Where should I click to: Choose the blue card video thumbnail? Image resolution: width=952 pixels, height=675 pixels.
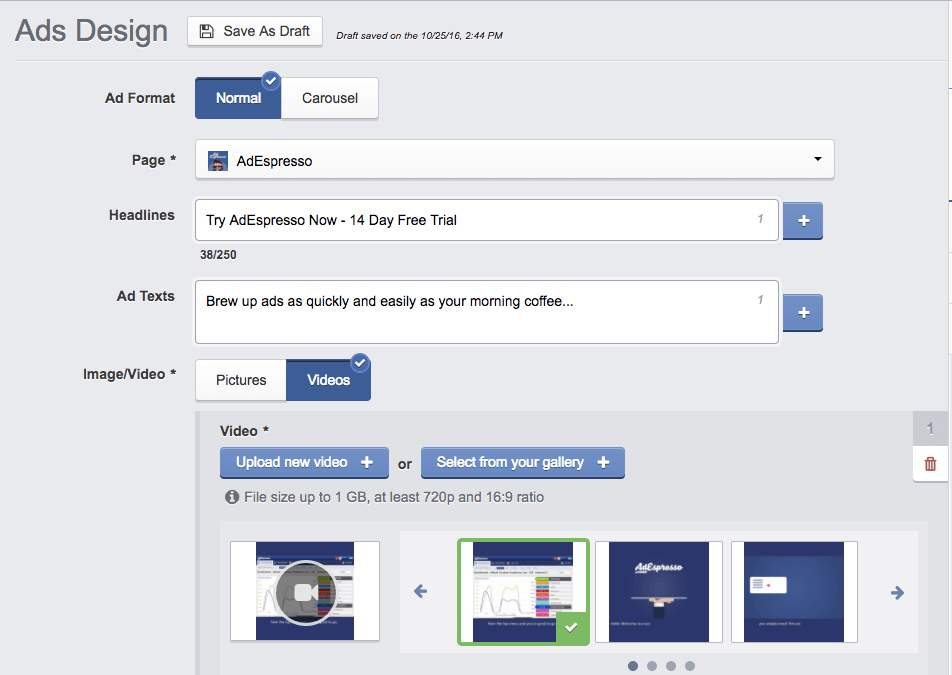point(794,592)
